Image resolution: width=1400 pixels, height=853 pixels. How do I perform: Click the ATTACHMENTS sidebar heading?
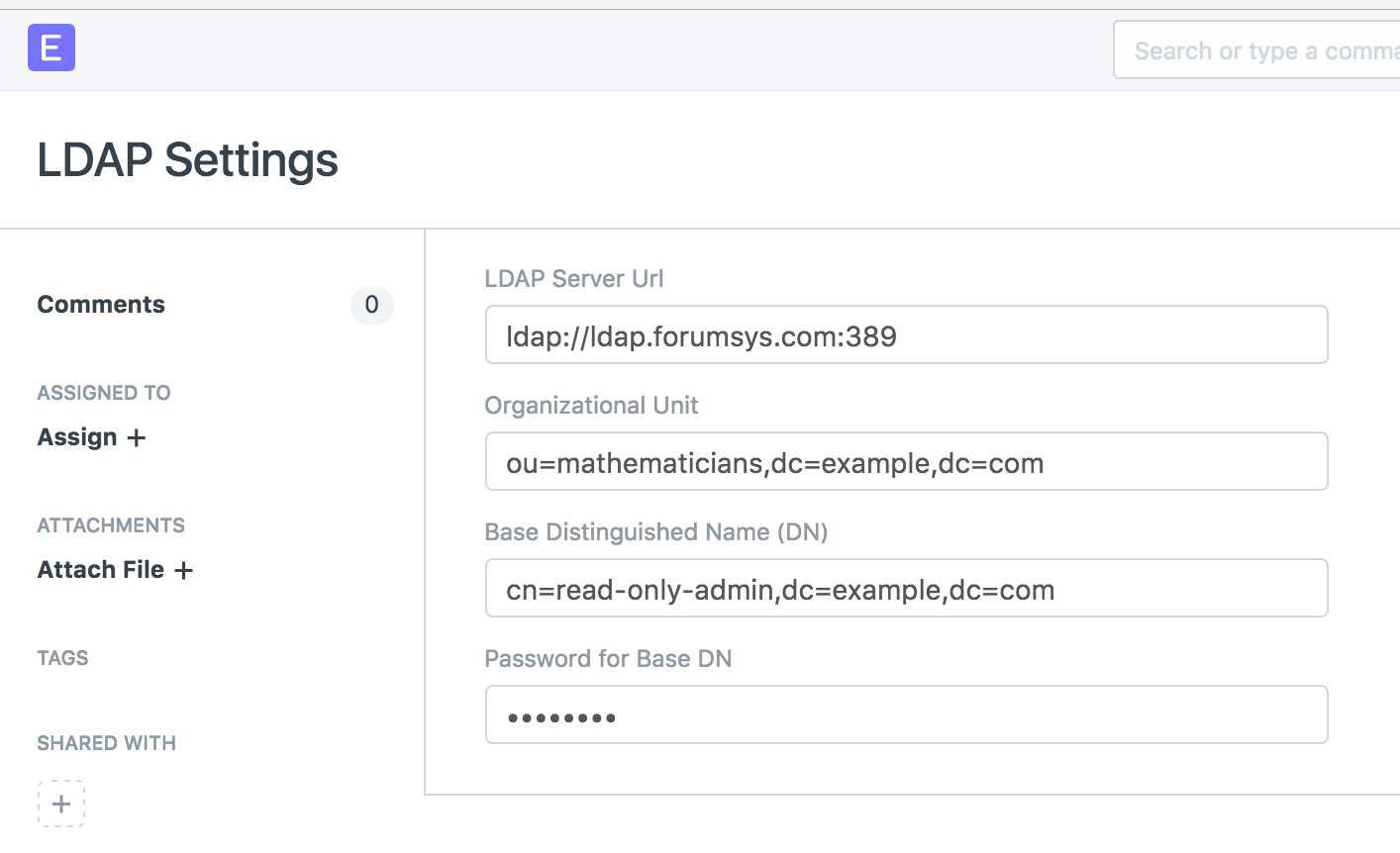[111, 525]
